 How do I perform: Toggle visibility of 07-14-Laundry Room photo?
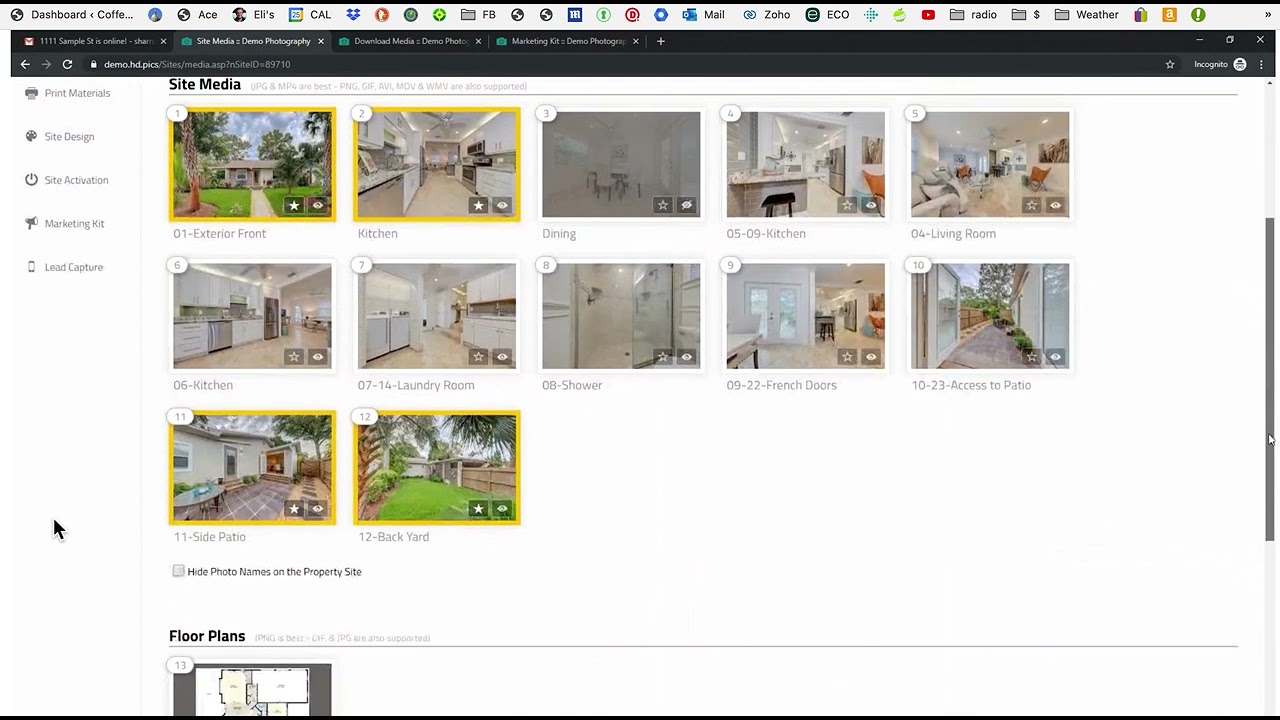pos(502,357)
